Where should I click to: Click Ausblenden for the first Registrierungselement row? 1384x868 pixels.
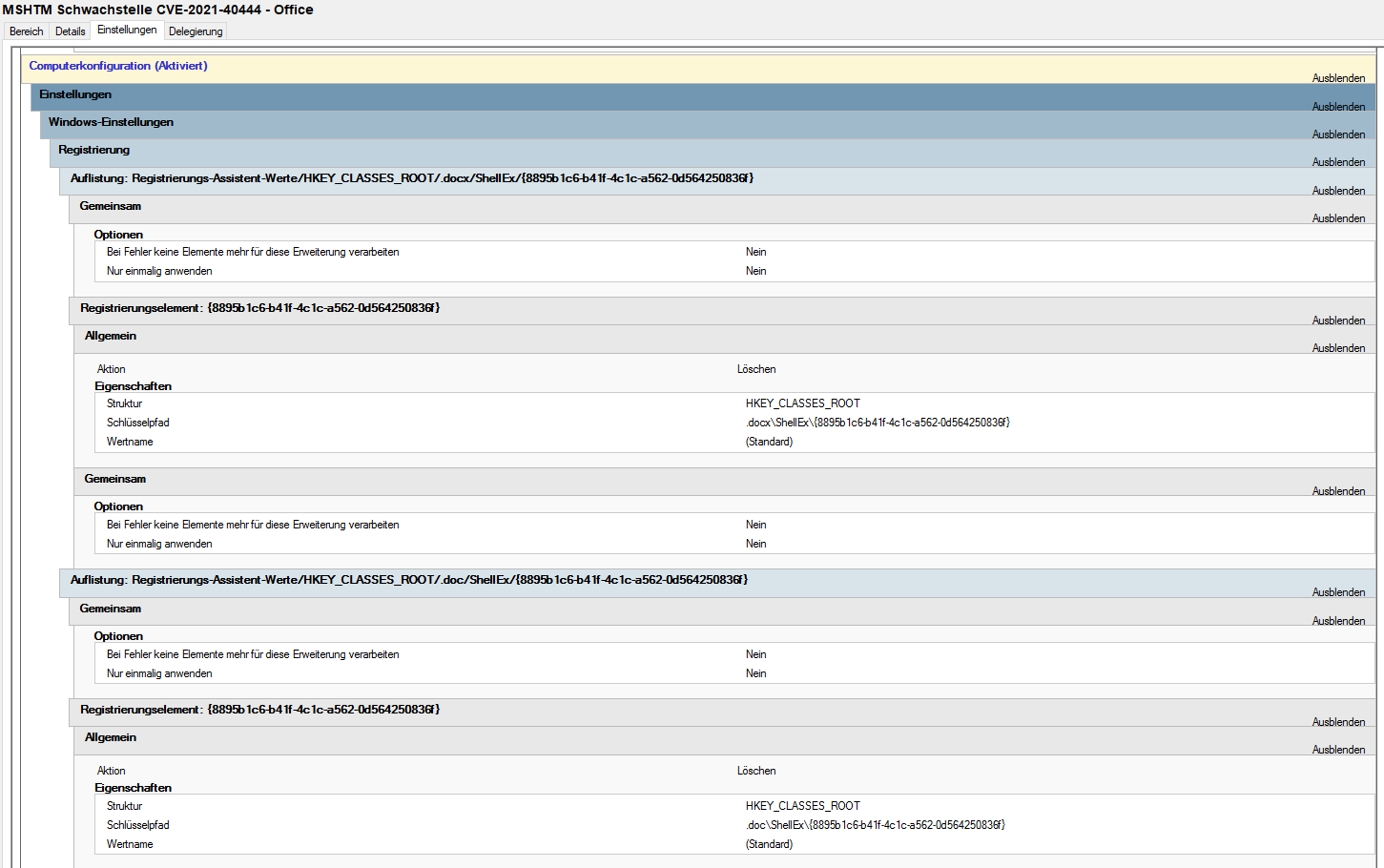(x=1338, y=320)
